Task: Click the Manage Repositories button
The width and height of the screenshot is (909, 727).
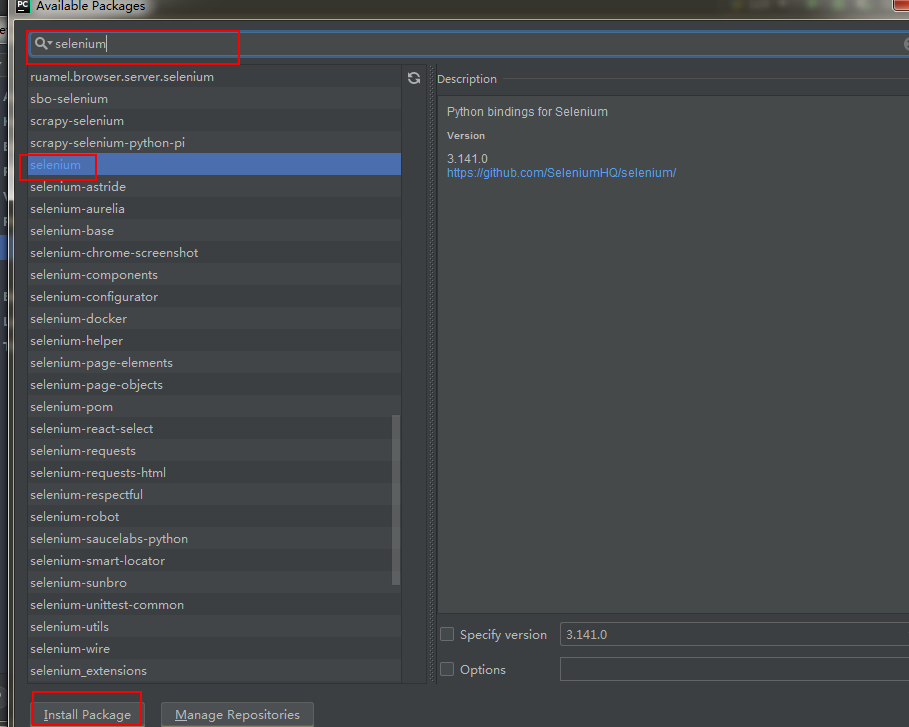Action: pos(237,714)
